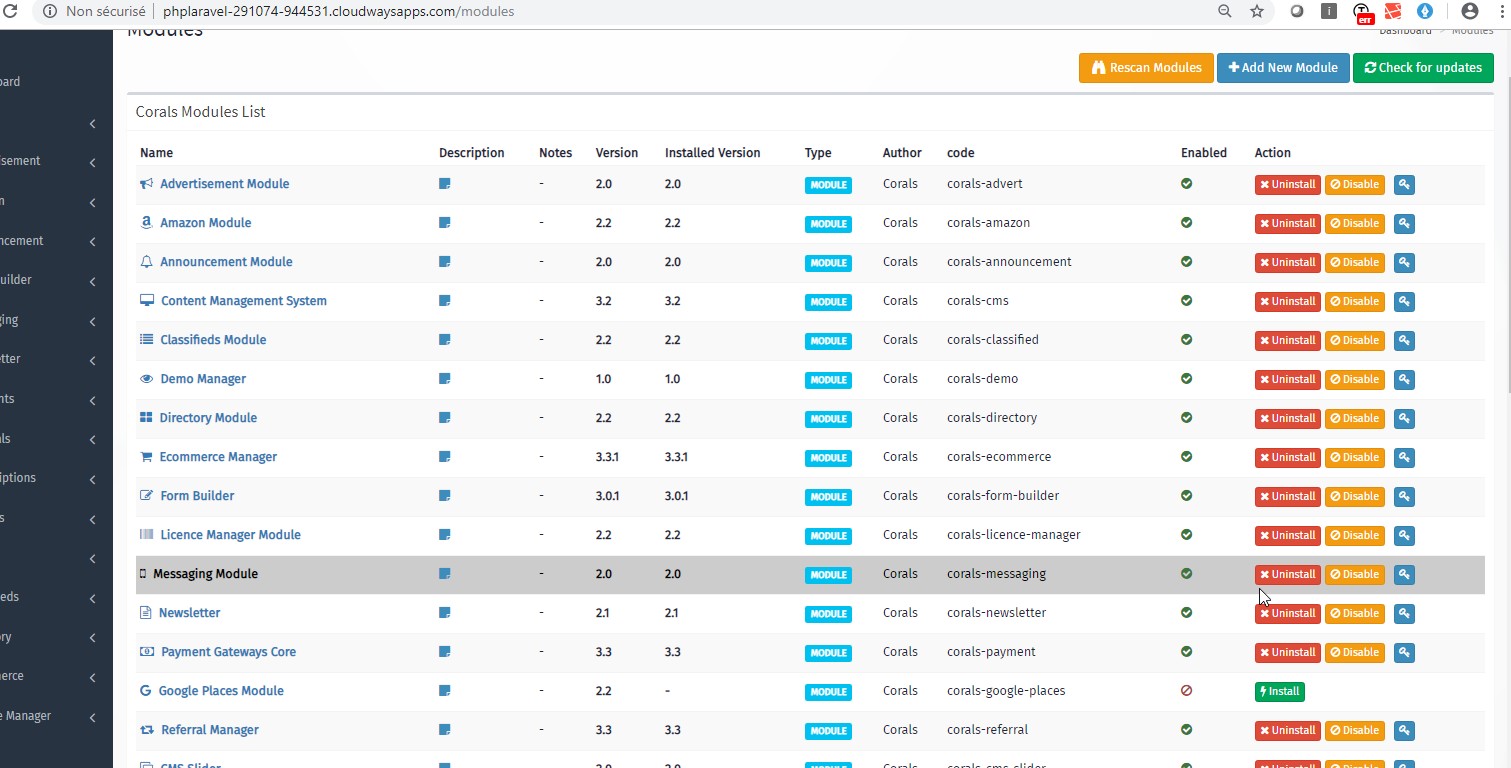
Task: Sort table by Name column header
Action: [x=156, y=153]
